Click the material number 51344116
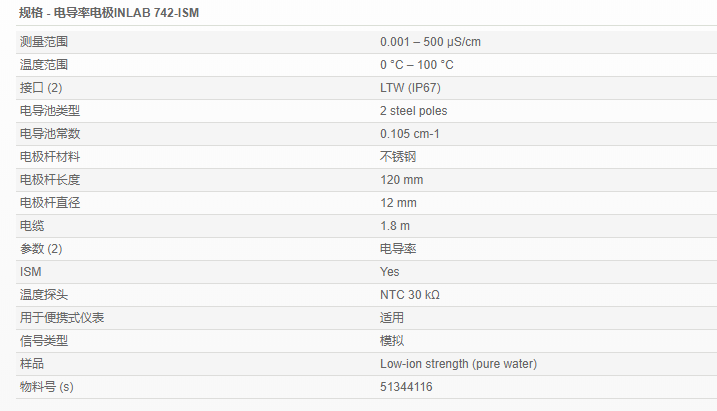The width and height of the screenshot is (717, 411). coord(406,386)
